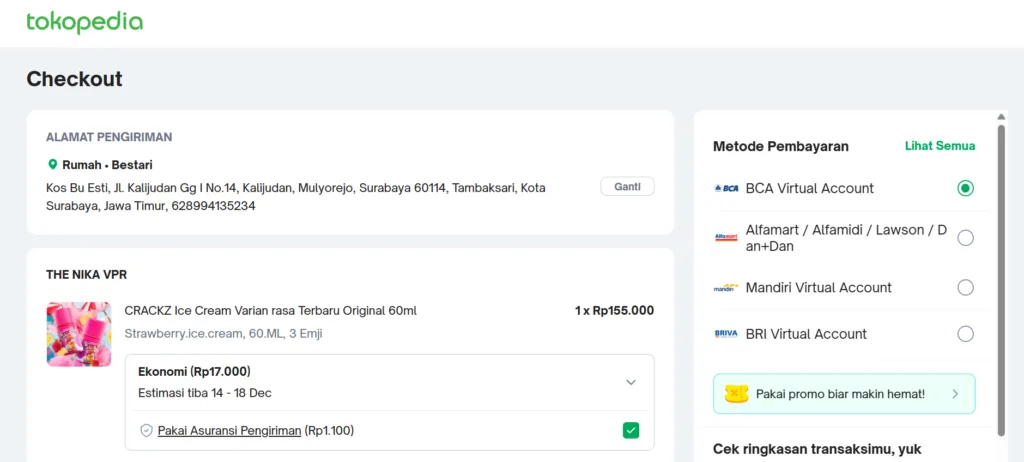Click the green location pin icon
This screenshot has height=462, width=1024.
[x=52, y=164]
